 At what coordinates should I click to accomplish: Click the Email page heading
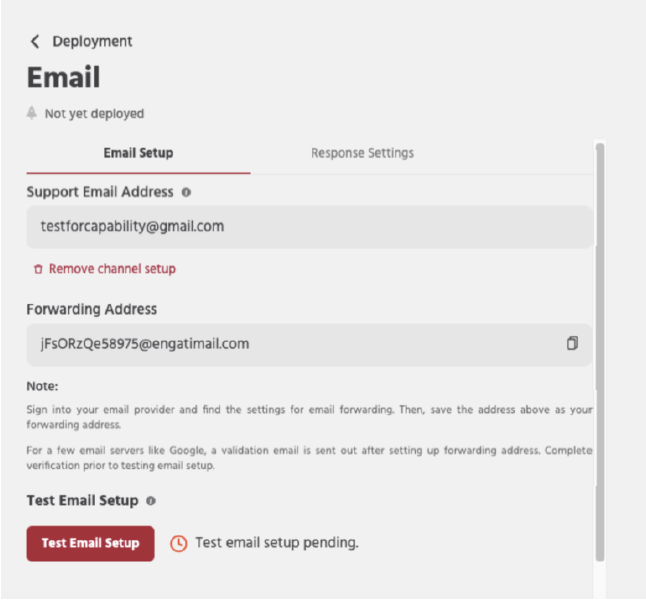coord(63,77)
